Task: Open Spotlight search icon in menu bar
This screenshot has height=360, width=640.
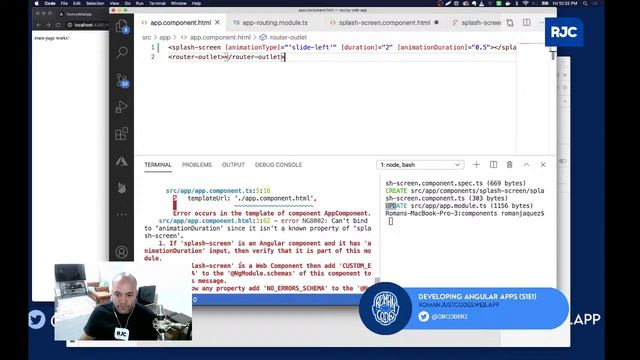Action: coord(585,3)
